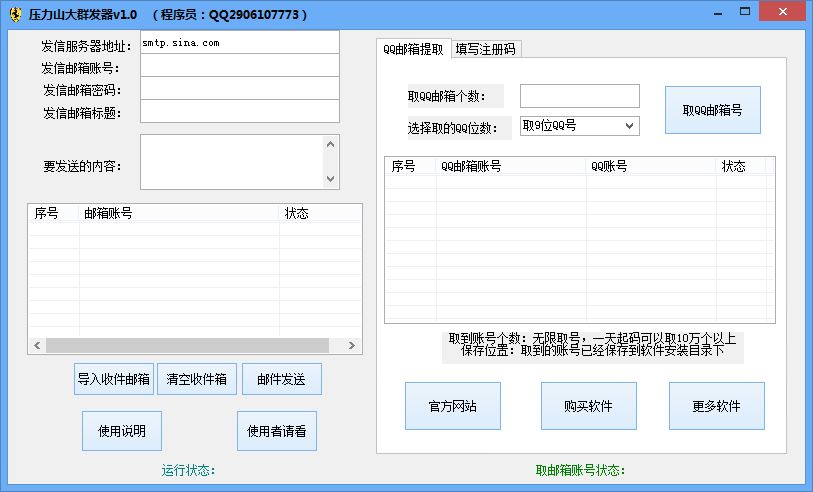This screenshot has height=492, width=813.
Task: Click the 状态 column header in left list
Action: 319,214
